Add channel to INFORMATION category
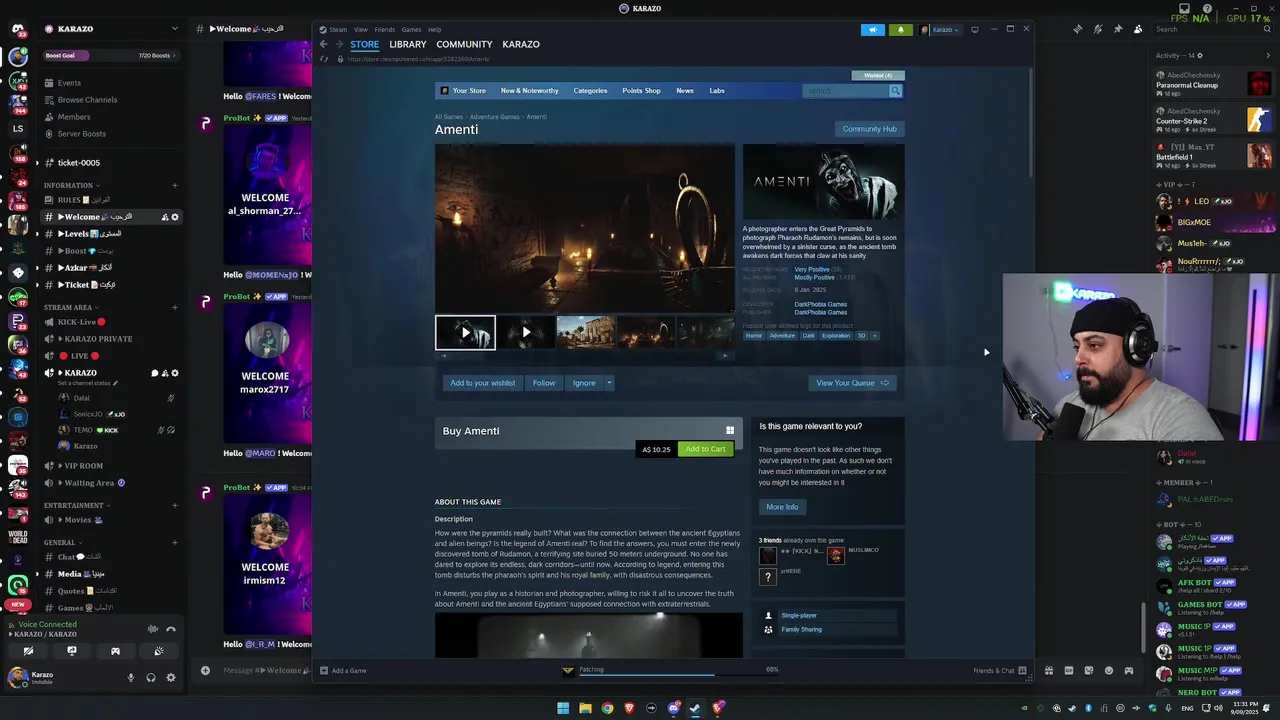The image size is (1280, 720). coord(174,185)
